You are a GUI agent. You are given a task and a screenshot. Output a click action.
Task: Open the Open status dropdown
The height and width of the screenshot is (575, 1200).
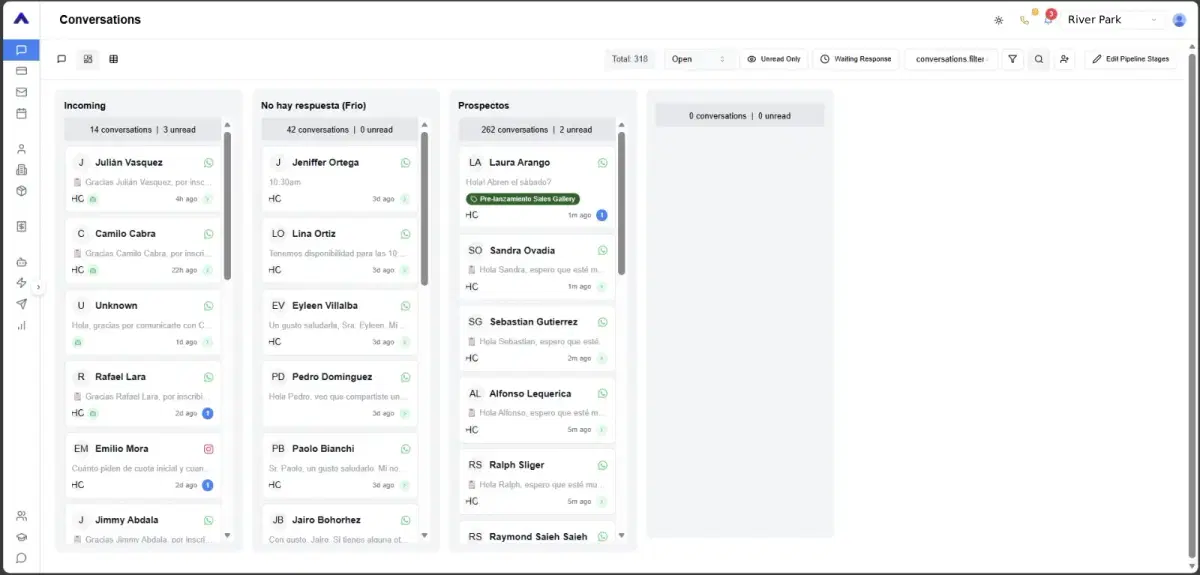point(698,59)
